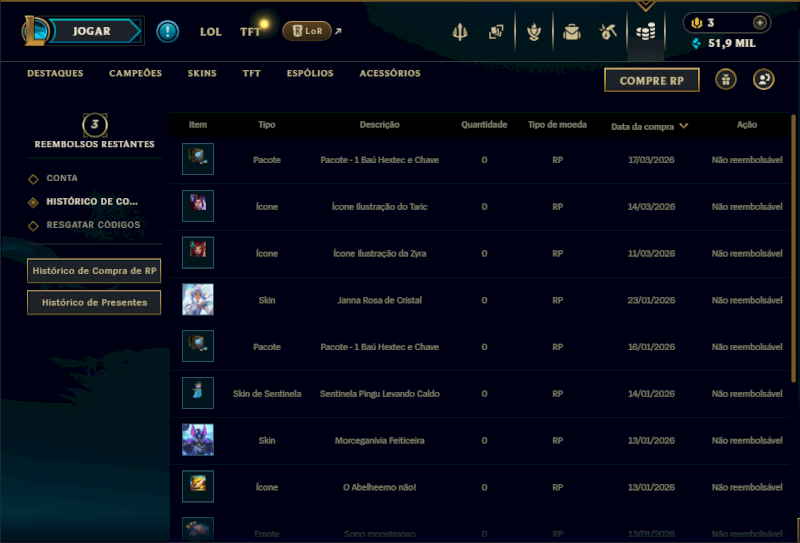
Task: Click the Tipo column header
Action: tap(267, 125)
